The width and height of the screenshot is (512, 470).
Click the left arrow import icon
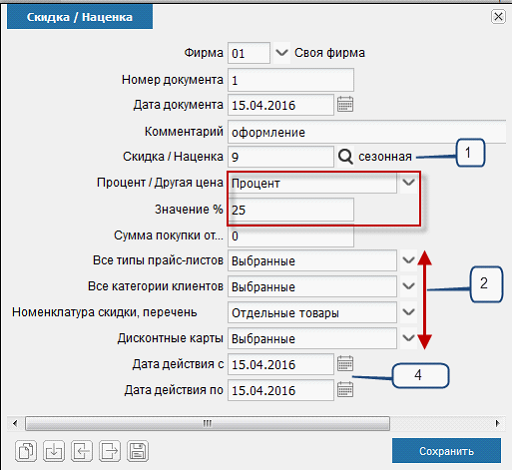coord(82,451)
